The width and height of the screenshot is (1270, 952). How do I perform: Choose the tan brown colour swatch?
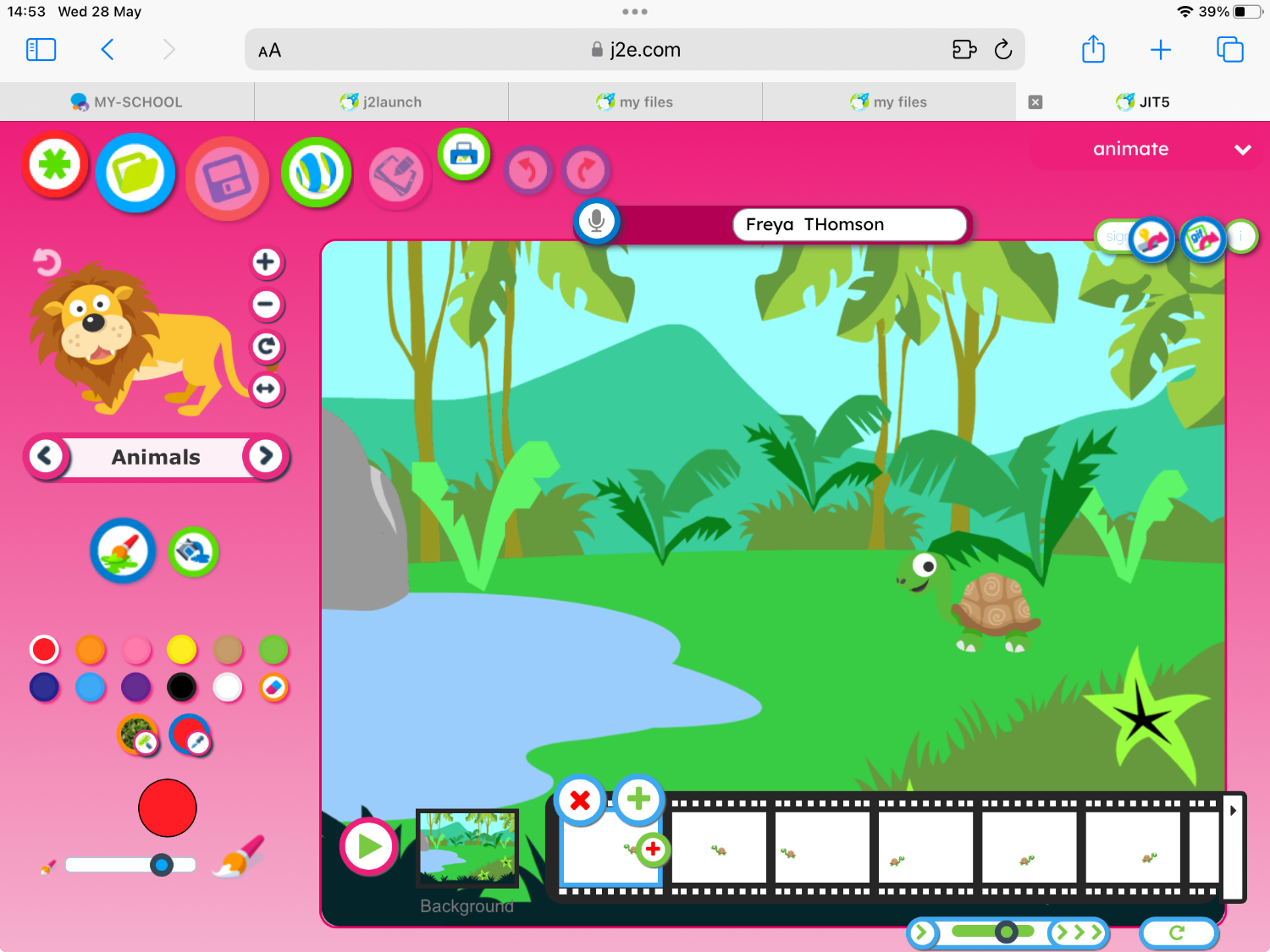228,650
